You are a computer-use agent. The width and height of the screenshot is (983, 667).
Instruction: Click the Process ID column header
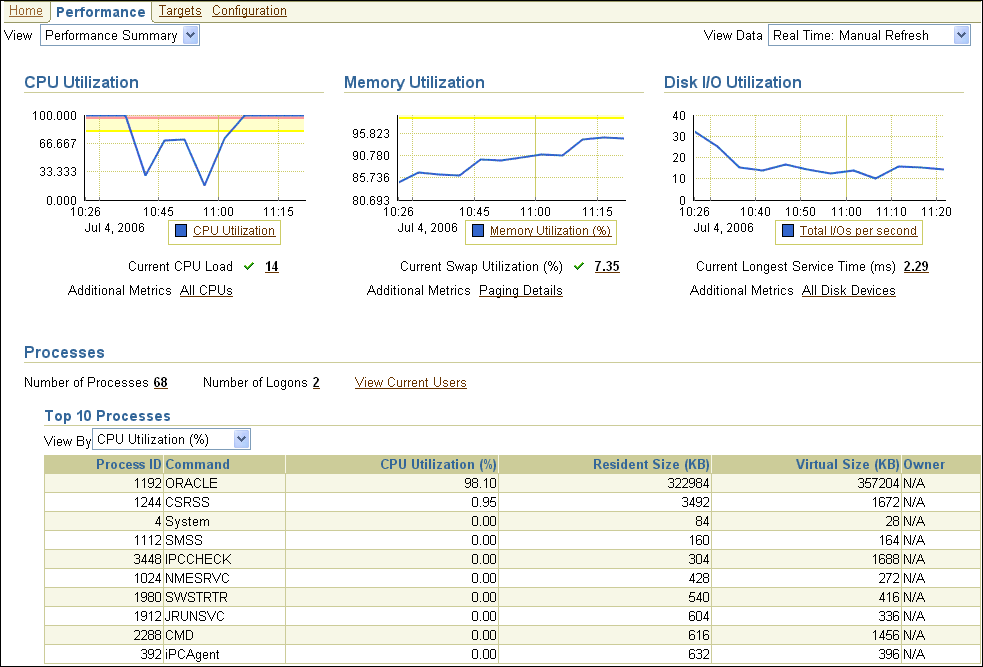point(128,465)
